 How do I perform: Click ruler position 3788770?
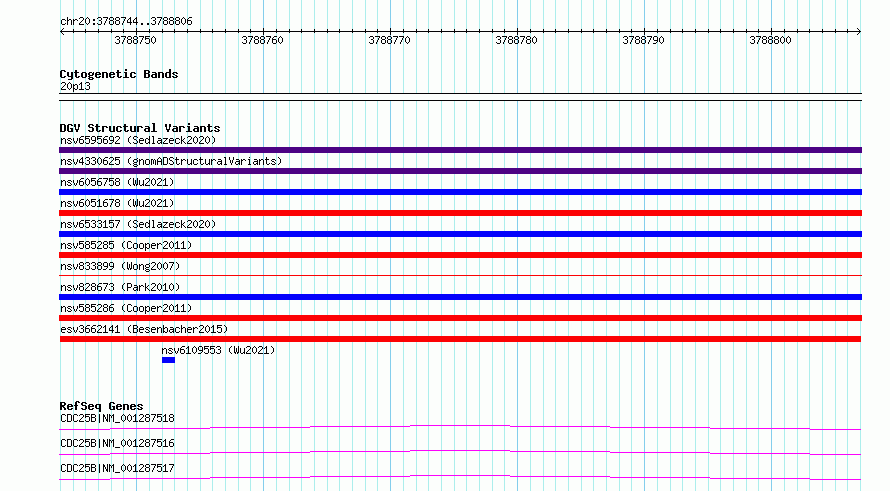pos(389,40)
